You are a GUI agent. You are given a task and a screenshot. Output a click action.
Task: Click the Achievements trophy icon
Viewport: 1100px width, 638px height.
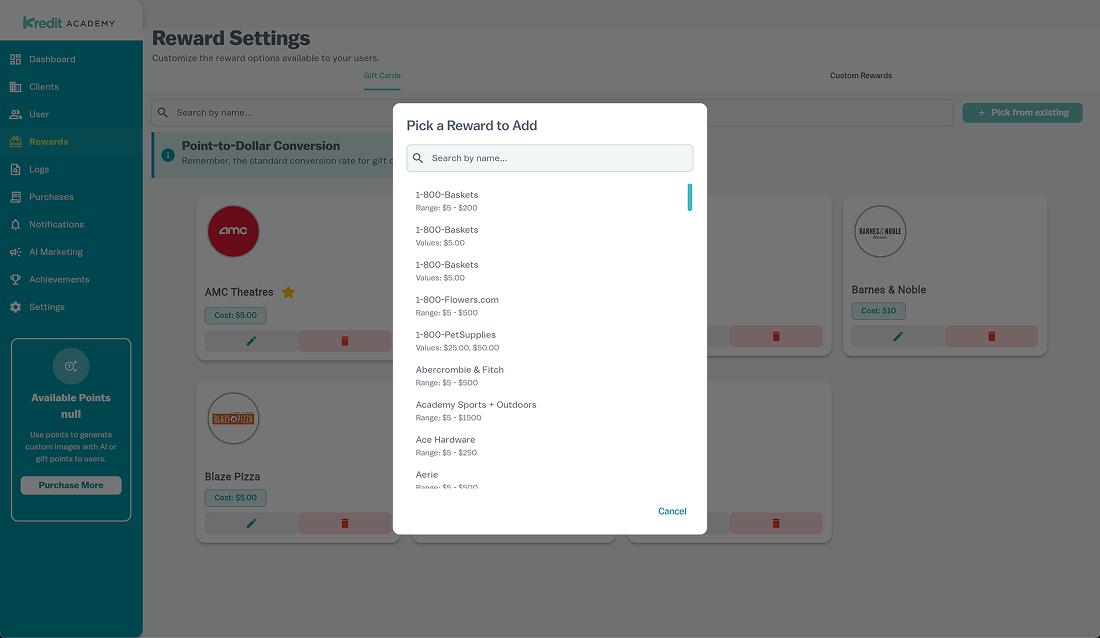tap(15, 279)
